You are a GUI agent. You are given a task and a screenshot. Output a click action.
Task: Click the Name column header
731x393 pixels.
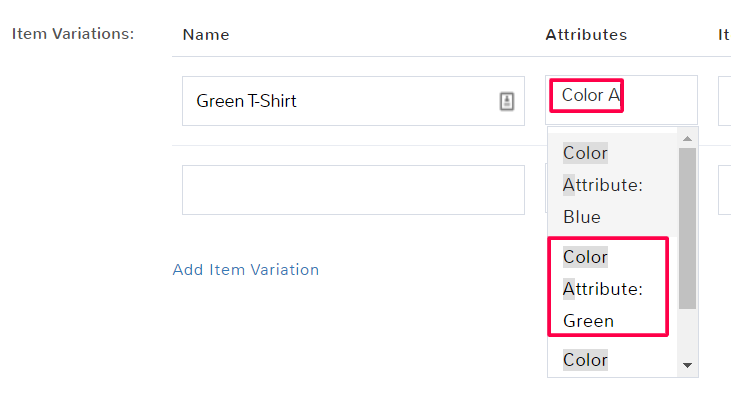coord(206,34)
